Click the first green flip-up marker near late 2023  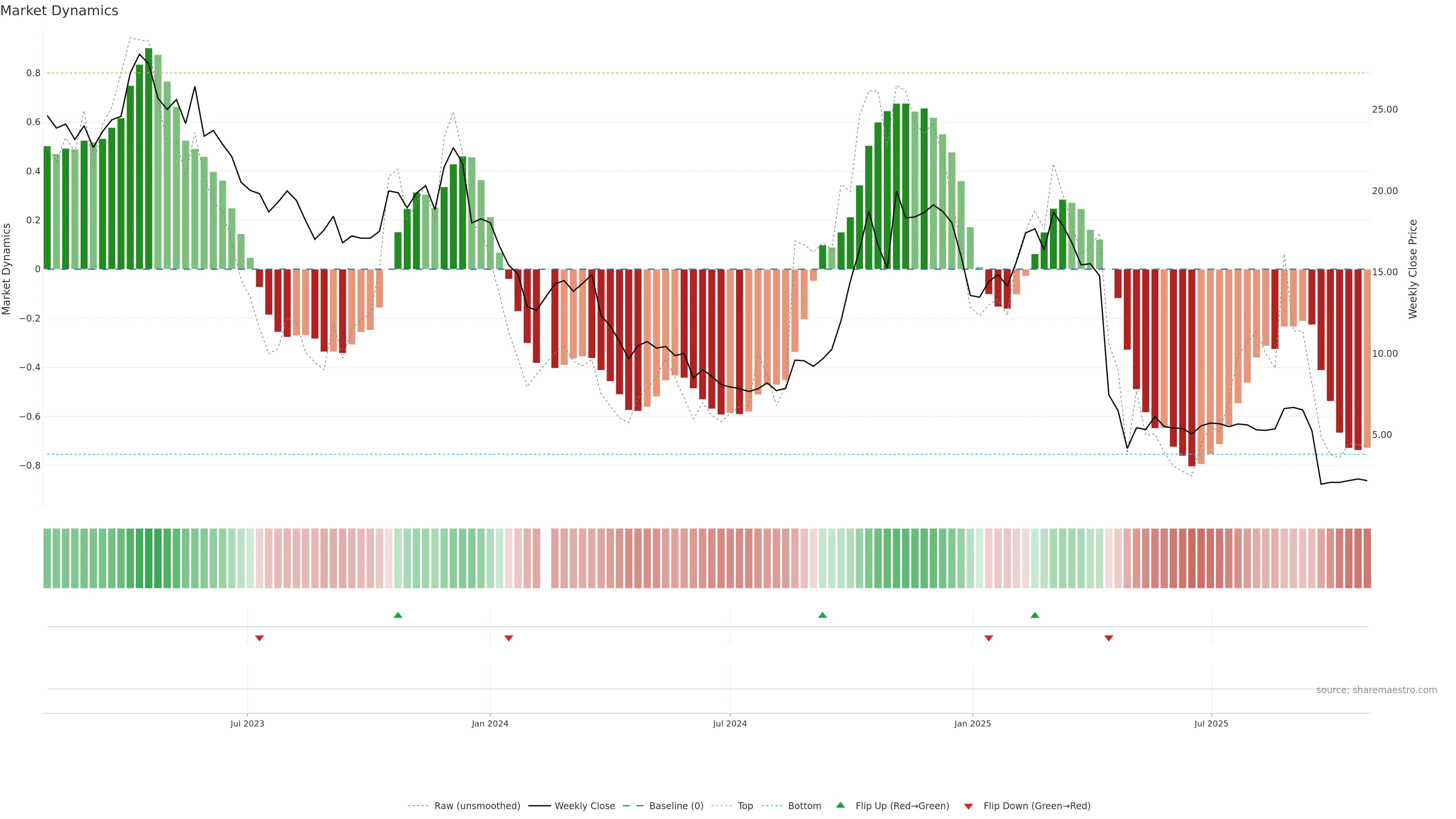point(398,615)
